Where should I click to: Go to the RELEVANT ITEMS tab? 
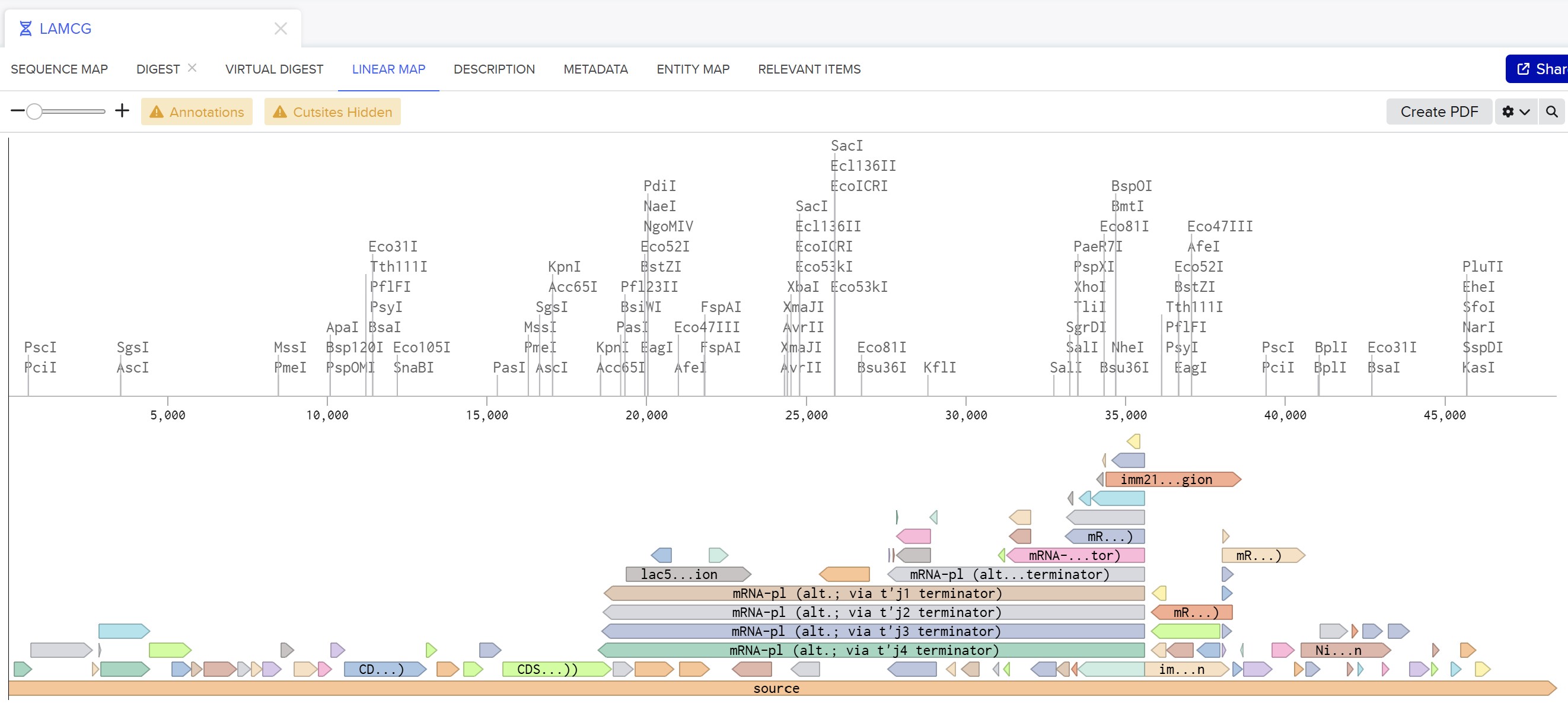click(809, 69)
